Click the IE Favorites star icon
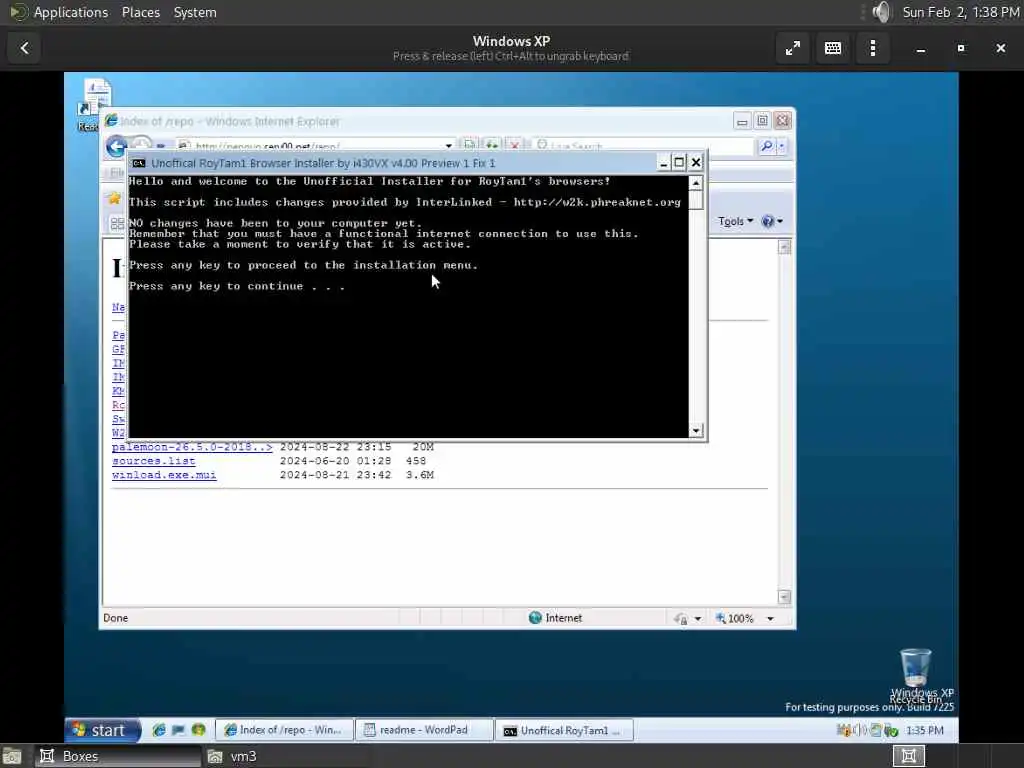The height and width of the screenshot is (768, 1024). coord(115,198)
